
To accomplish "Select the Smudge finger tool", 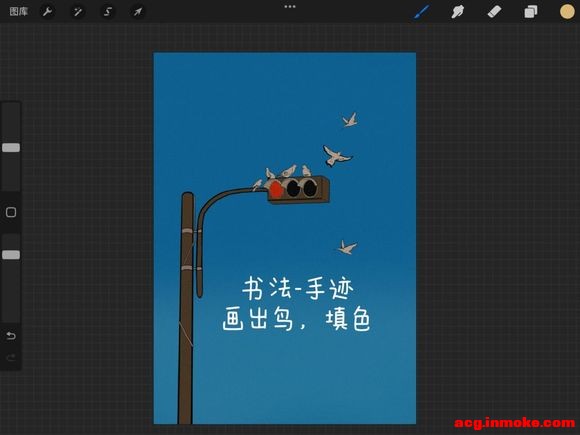I will click(458, 12).
